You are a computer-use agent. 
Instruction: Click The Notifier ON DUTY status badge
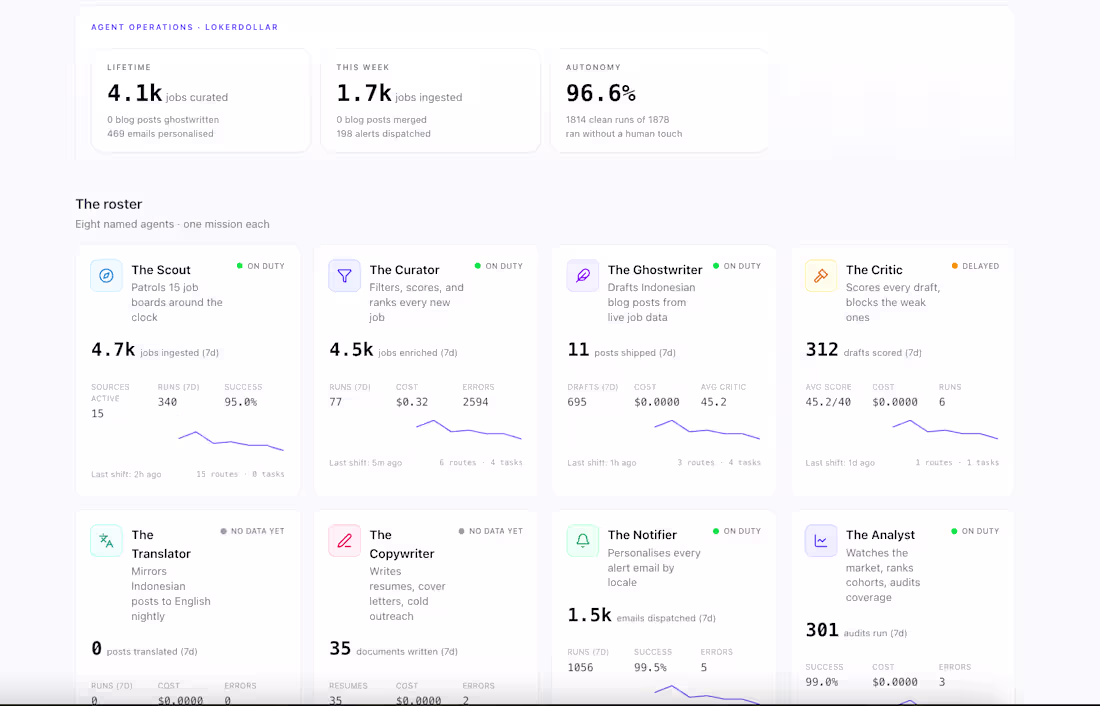[x=737, y=531]
